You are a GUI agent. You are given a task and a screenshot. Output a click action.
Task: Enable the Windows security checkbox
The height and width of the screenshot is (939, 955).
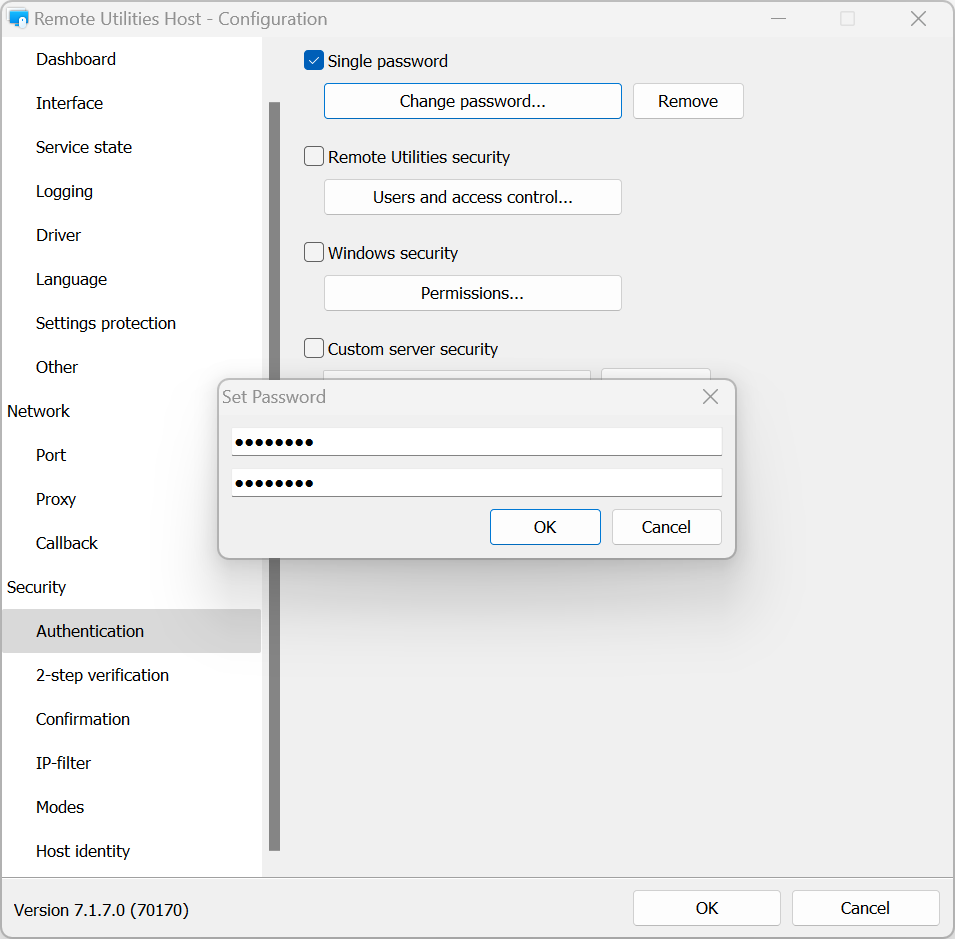(x=314, y=253)
